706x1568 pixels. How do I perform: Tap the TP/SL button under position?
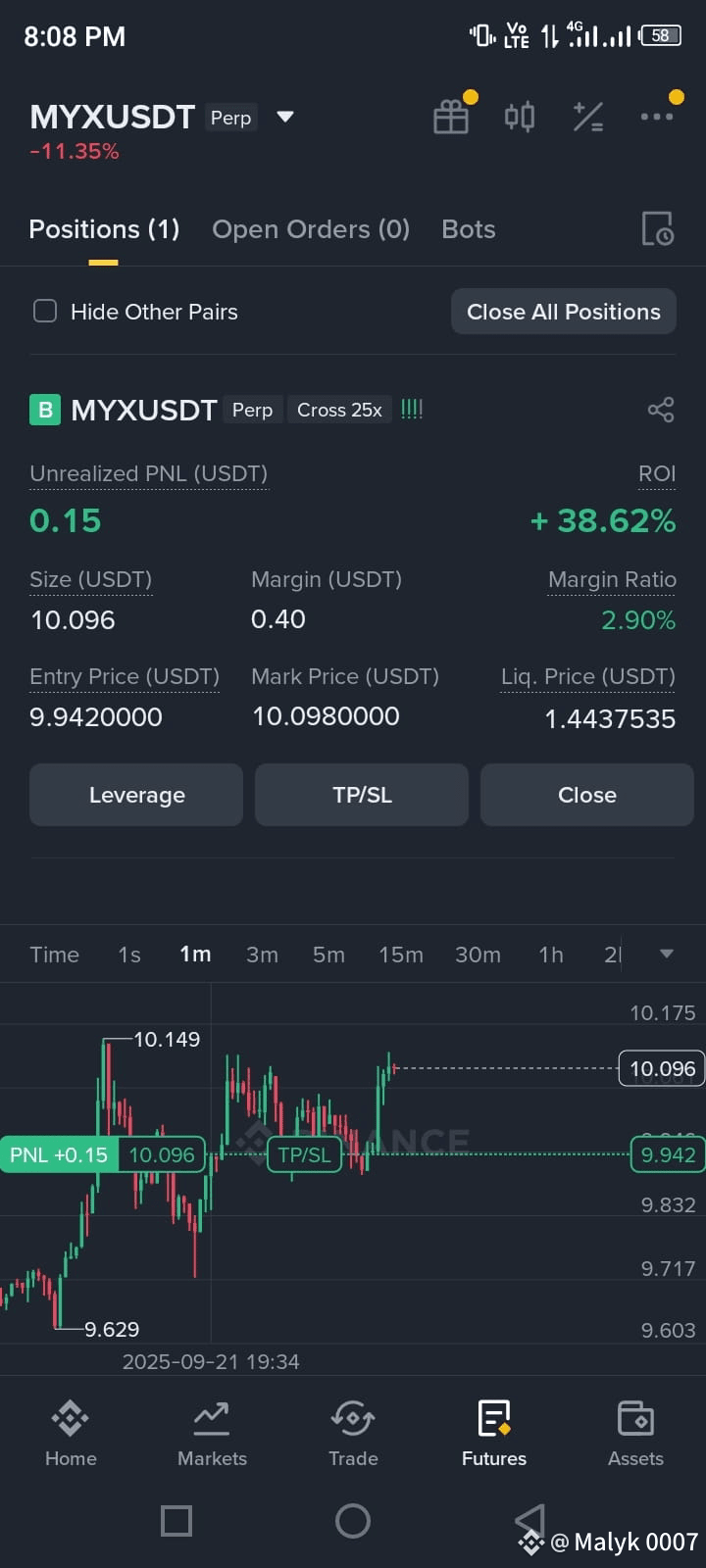[362, 795]
